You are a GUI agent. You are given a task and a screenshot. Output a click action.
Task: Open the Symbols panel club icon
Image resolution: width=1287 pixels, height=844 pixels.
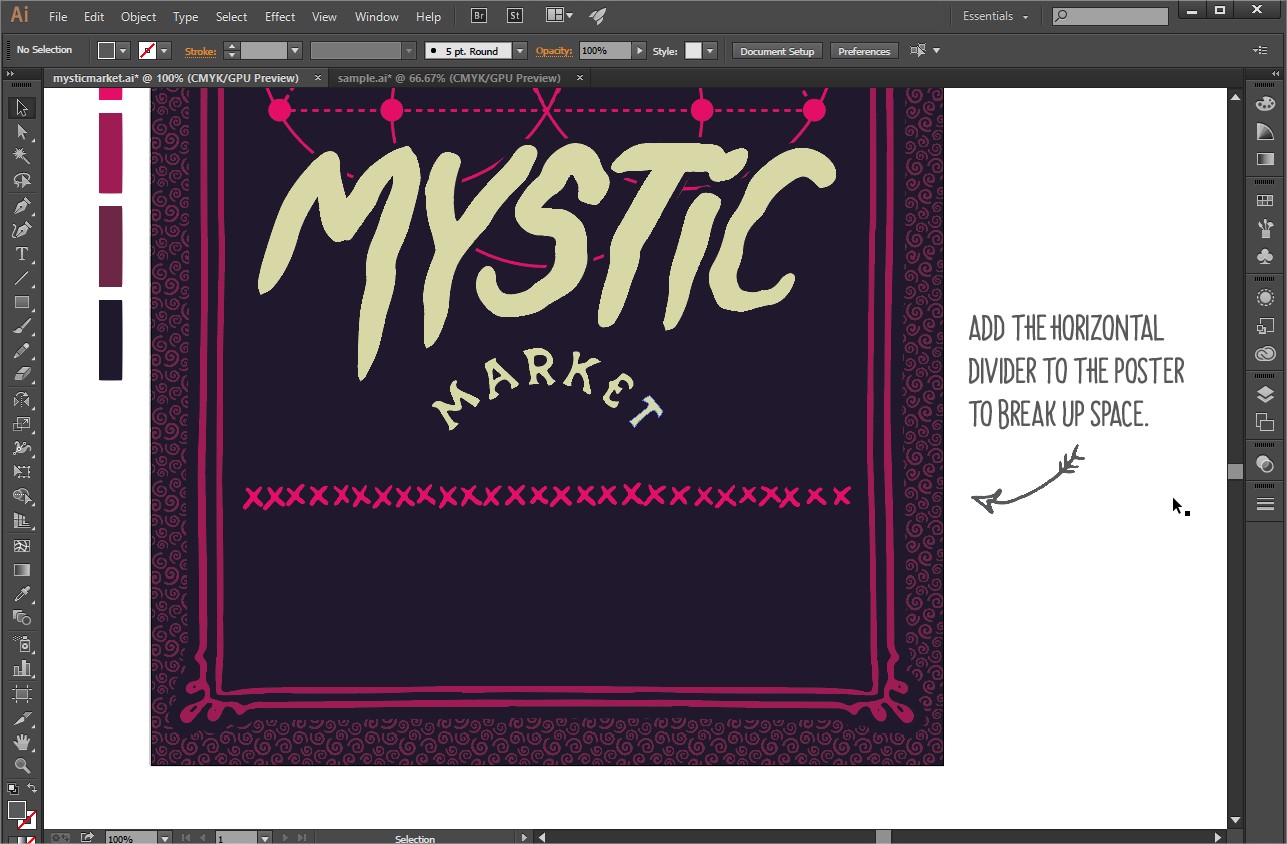click(x=1265, y=257)
